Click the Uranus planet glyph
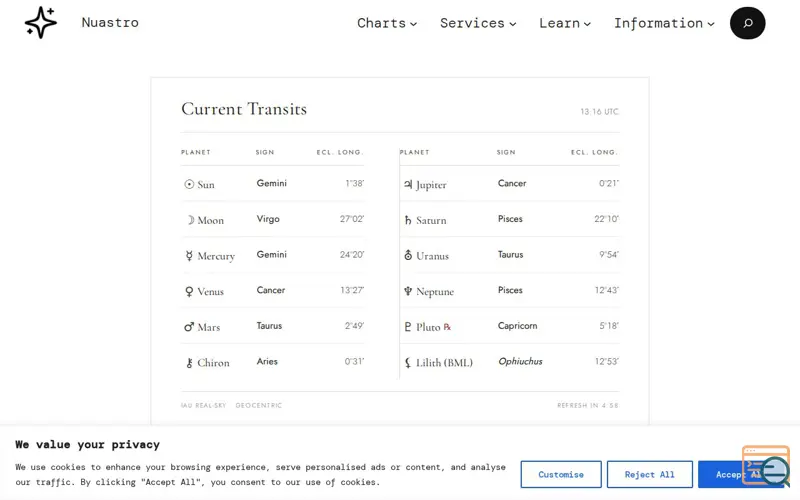The image size is (800, 500). pos(408,255)
